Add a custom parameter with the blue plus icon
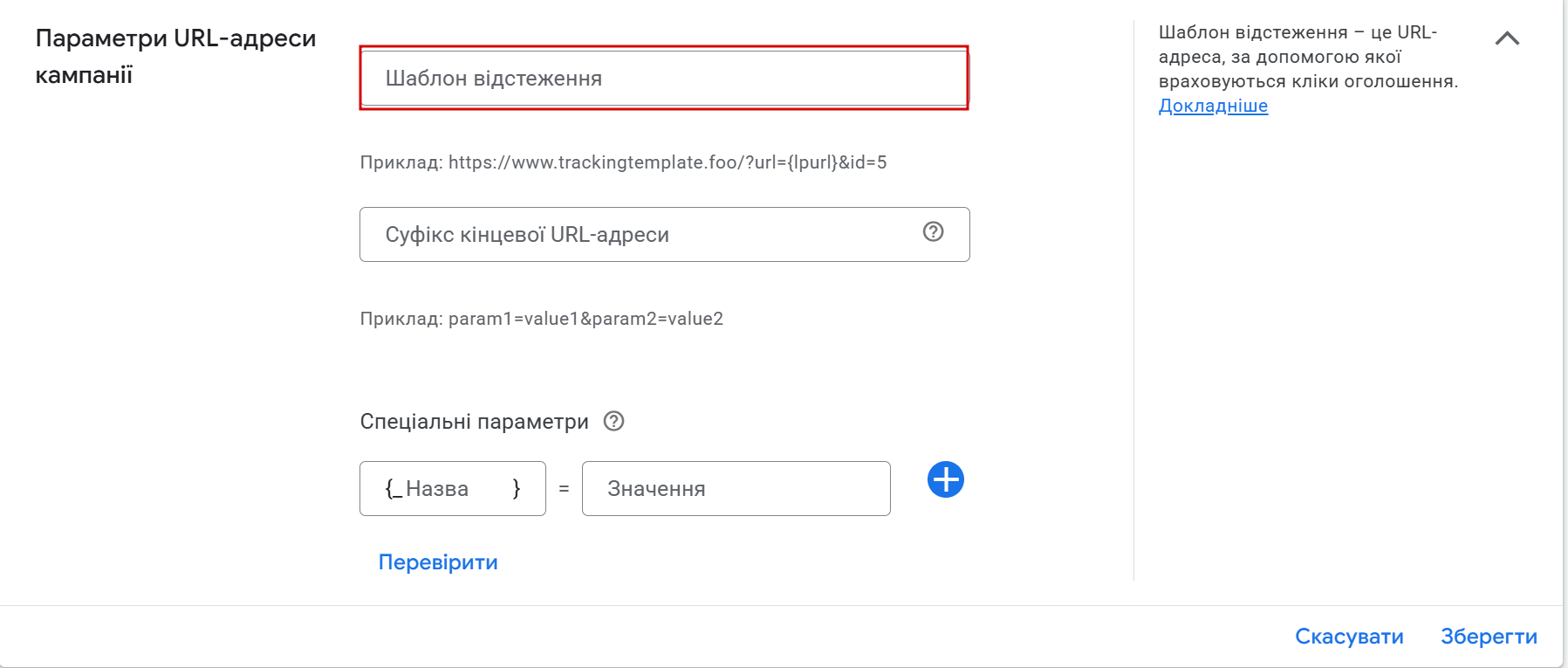Viewport: 1568px width, 668px height. (945, 479)
